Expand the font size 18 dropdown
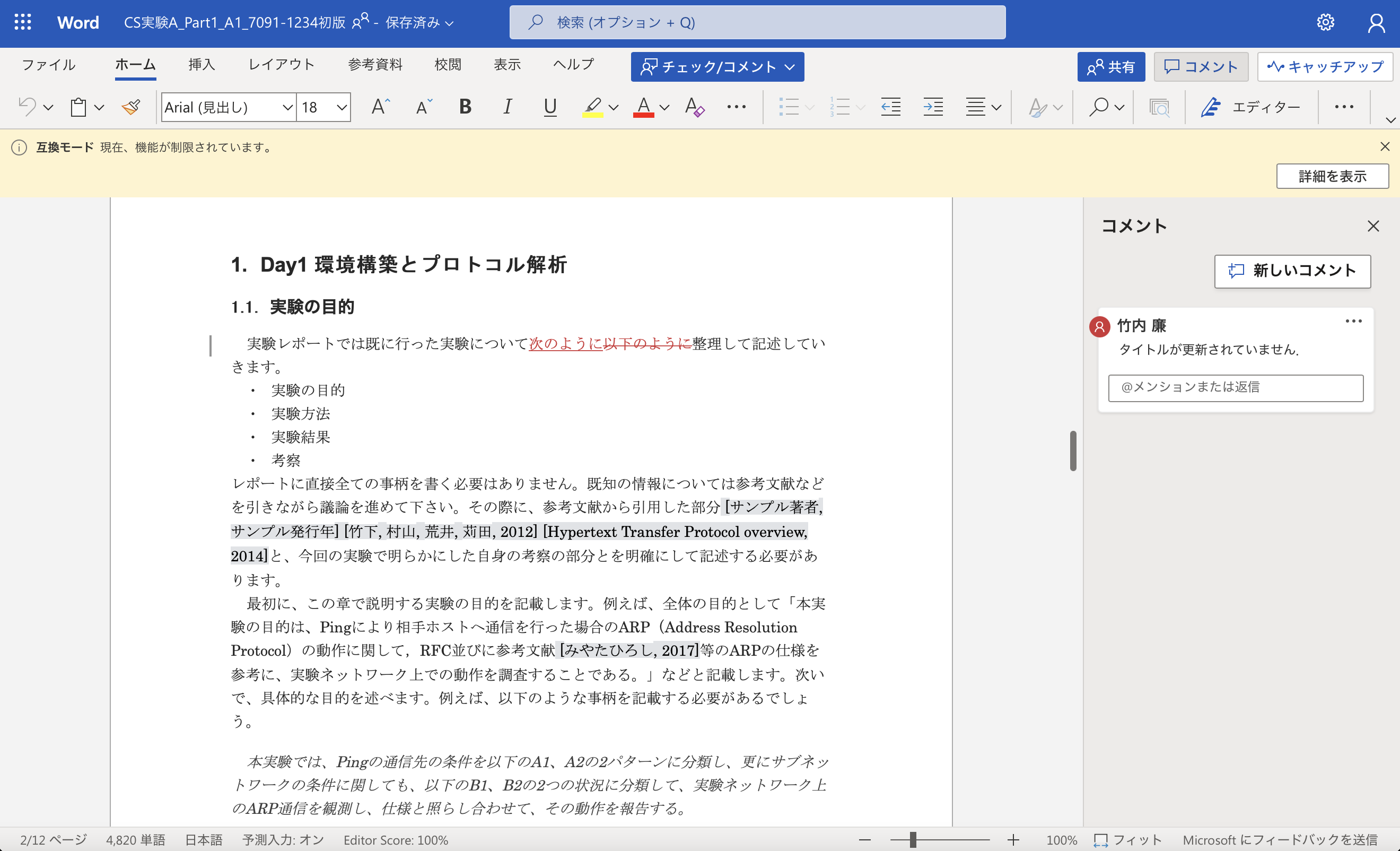The height and width of the screenshot is (851, 1400). coord(341,107)
